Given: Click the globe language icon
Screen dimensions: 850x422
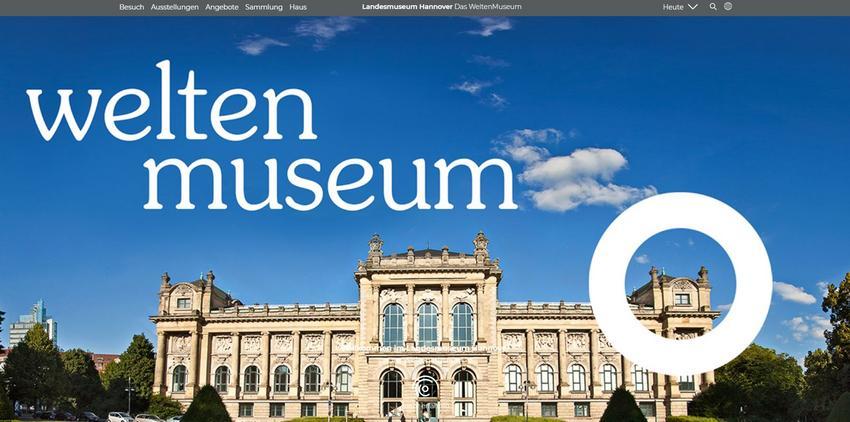Looking at the screenshot, I should click(728, 7).
